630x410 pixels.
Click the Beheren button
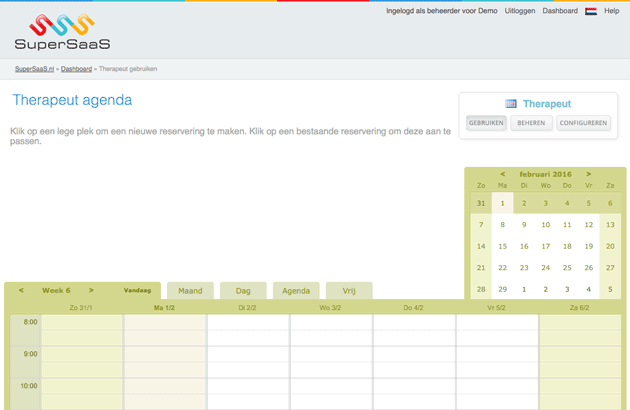coord(531,123)
